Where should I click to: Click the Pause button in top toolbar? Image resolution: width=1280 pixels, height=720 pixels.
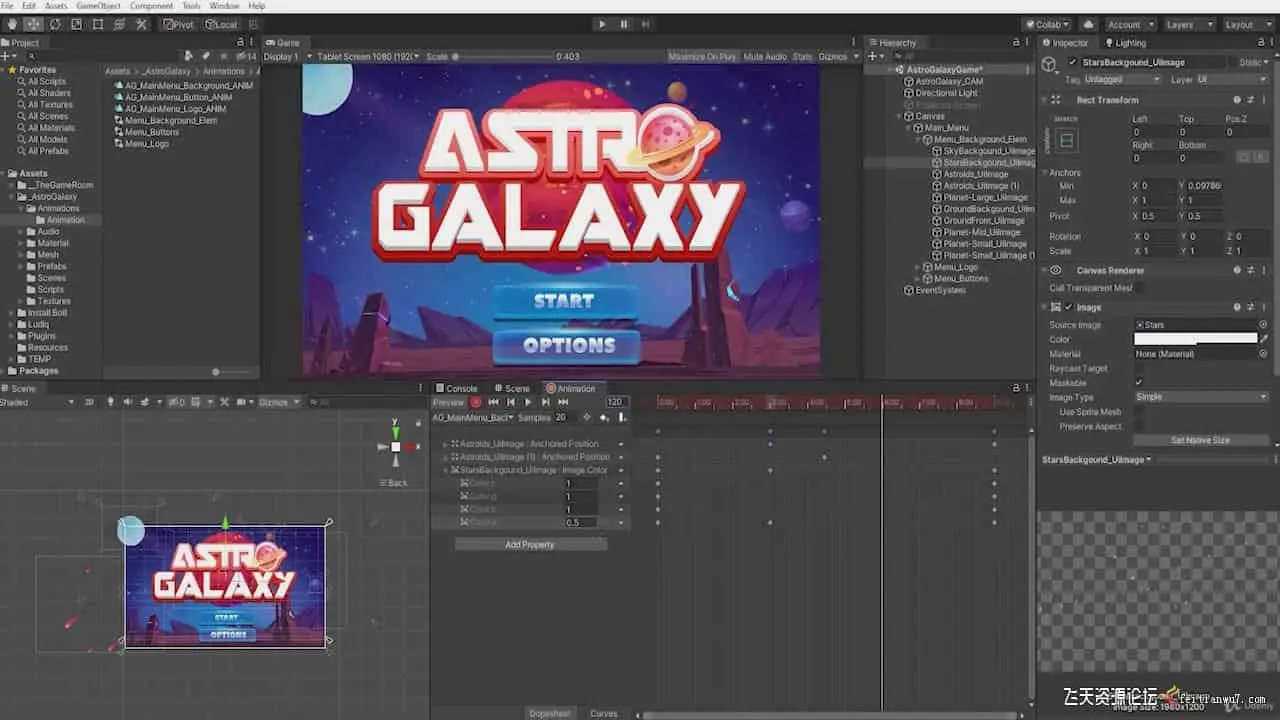tap(624, 24)
